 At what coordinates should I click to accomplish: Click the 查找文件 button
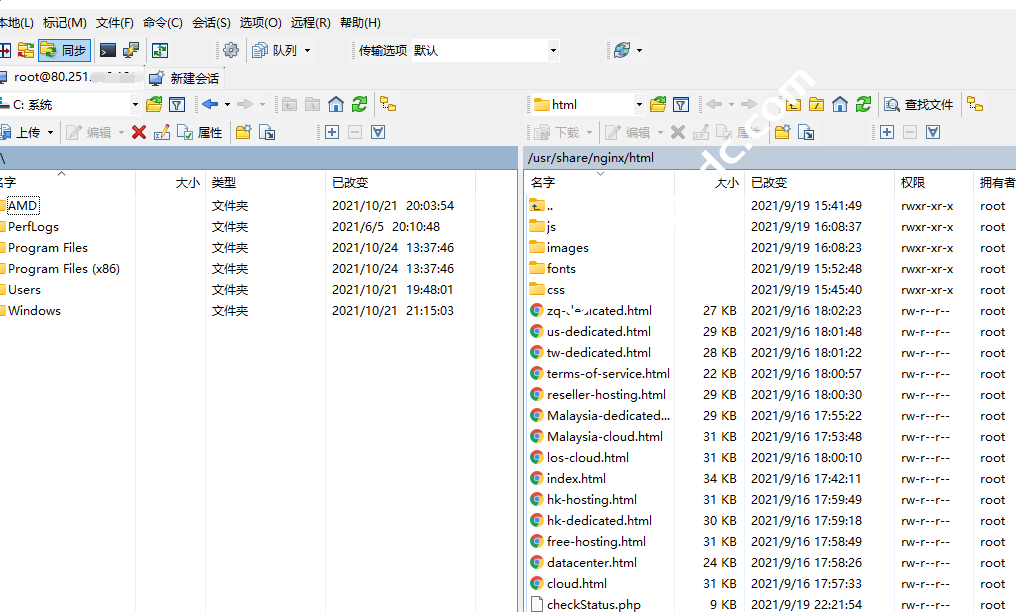point(918,104)
